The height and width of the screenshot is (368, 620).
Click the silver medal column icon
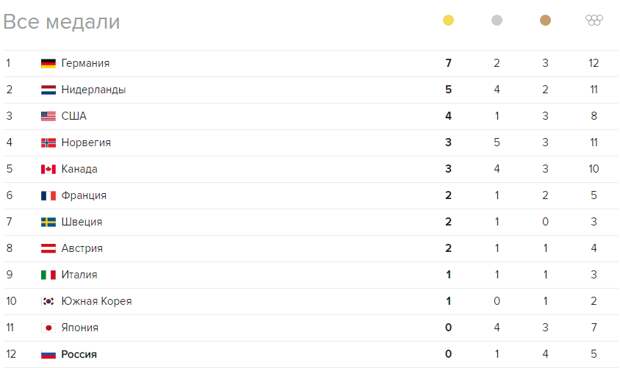[x=497, y=20]
